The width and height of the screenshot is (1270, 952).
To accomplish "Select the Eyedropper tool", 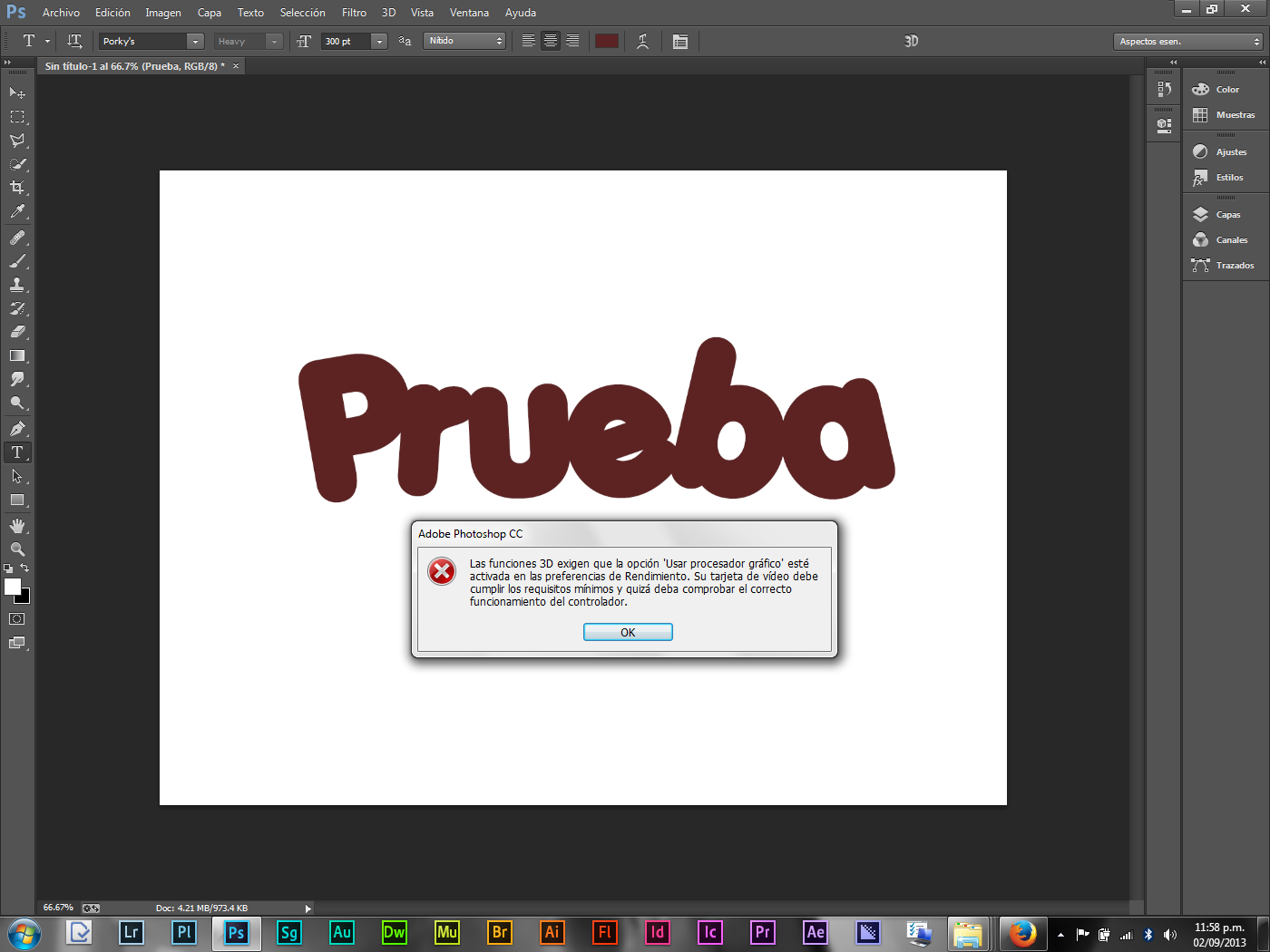I will point(17,211).
